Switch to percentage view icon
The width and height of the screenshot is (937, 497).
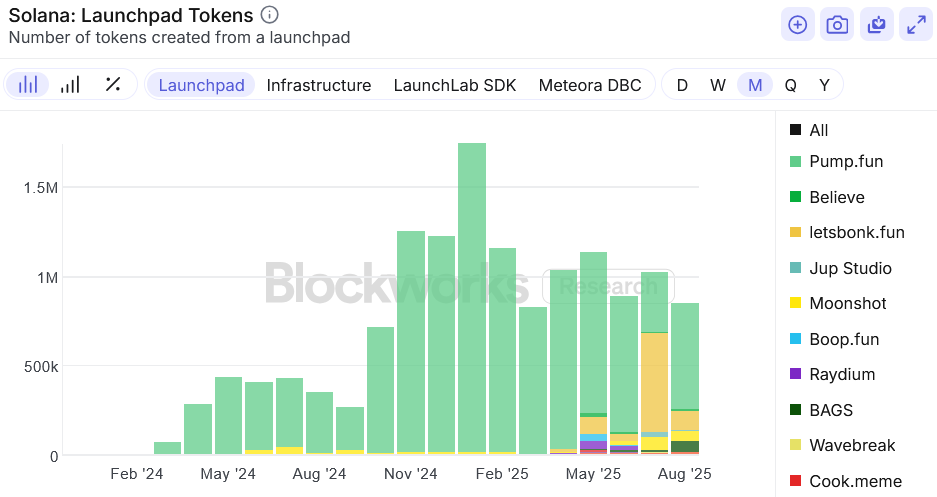click(x=113, y=85)
